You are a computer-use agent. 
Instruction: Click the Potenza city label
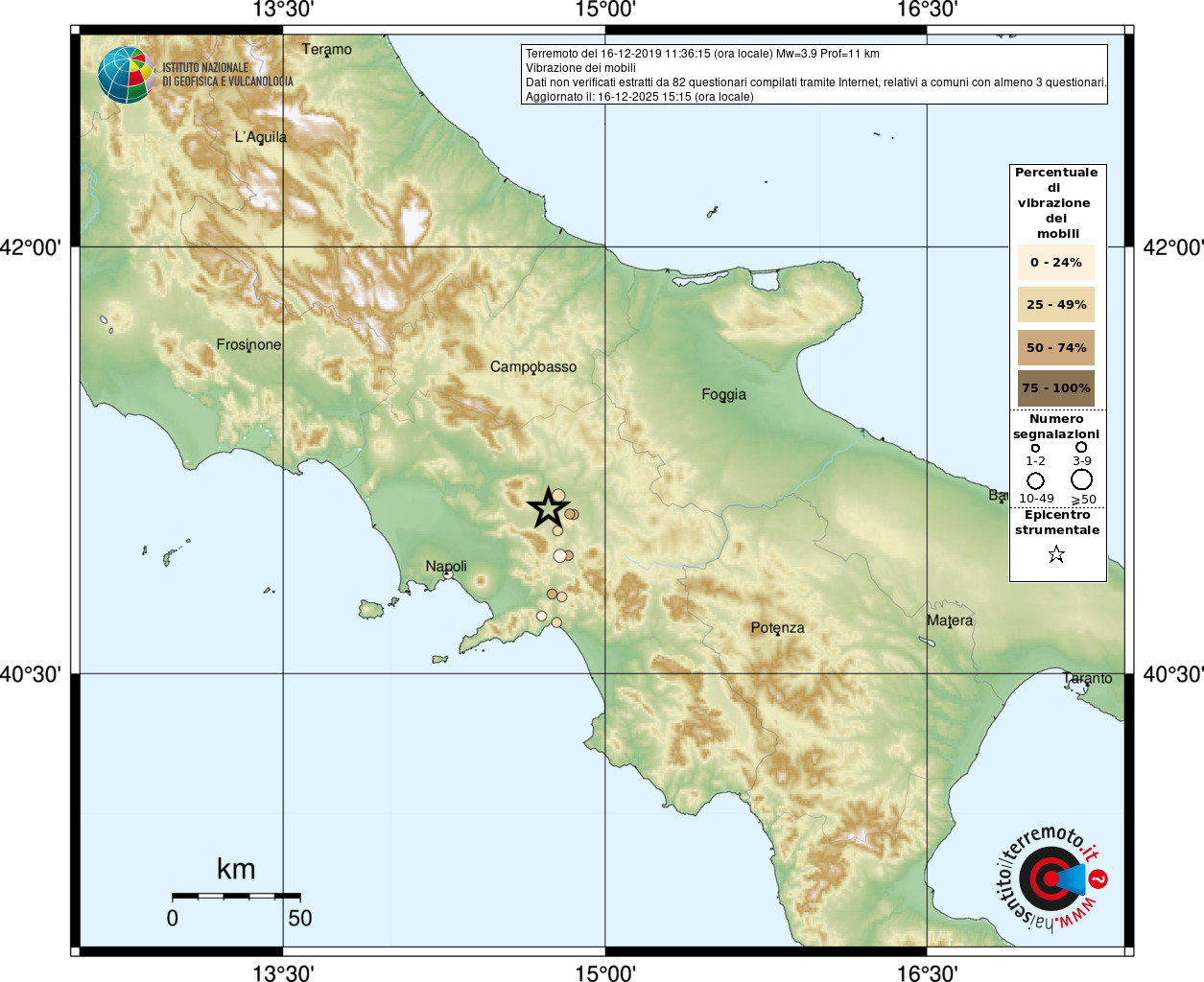(777, 628)
